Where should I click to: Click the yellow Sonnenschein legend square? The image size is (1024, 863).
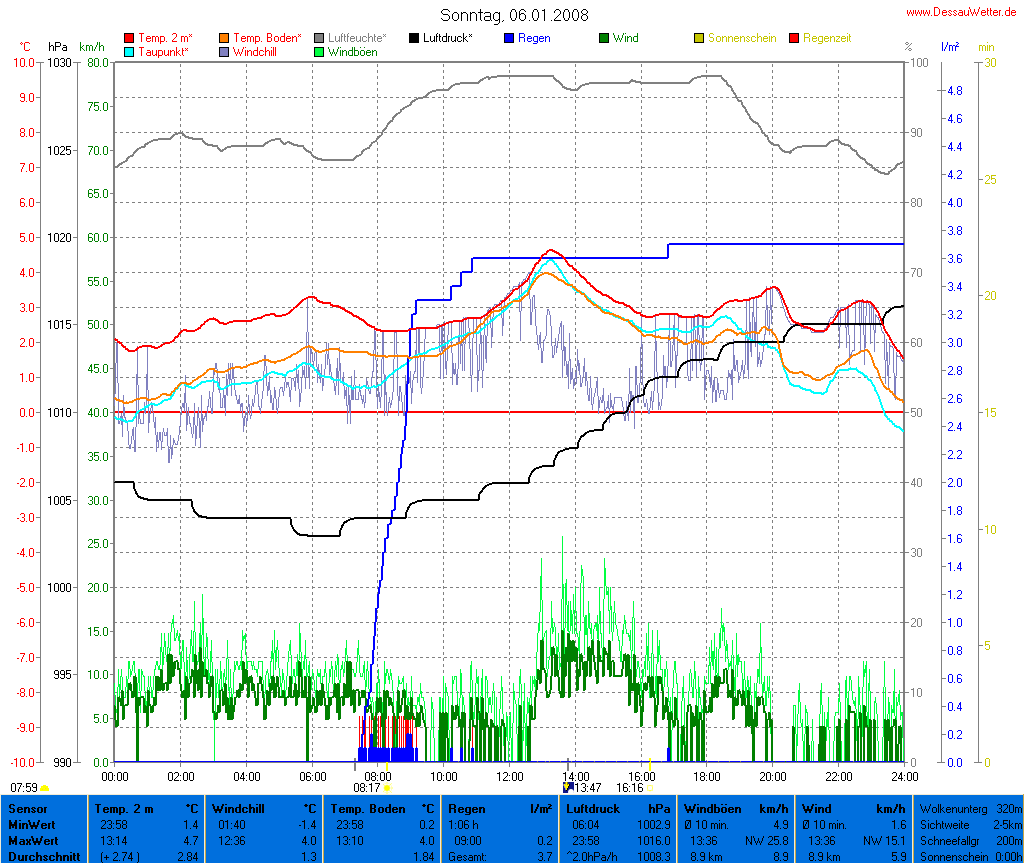coord(699,38)
